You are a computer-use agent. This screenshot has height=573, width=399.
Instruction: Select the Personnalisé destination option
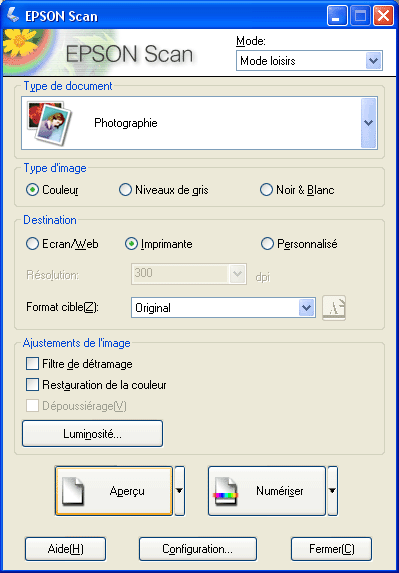coord(267,244)
